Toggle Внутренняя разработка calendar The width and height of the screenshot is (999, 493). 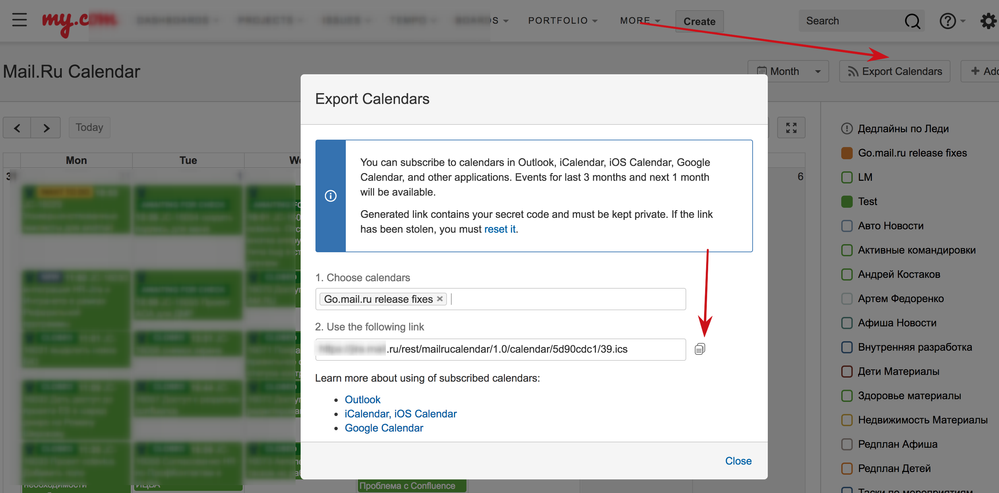847,347
